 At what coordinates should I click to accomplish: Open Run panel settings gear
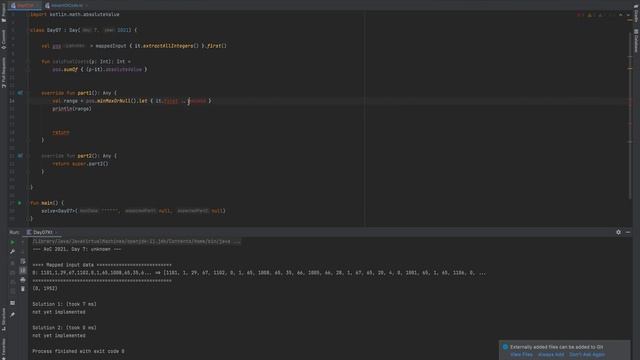tap(618, 232)
